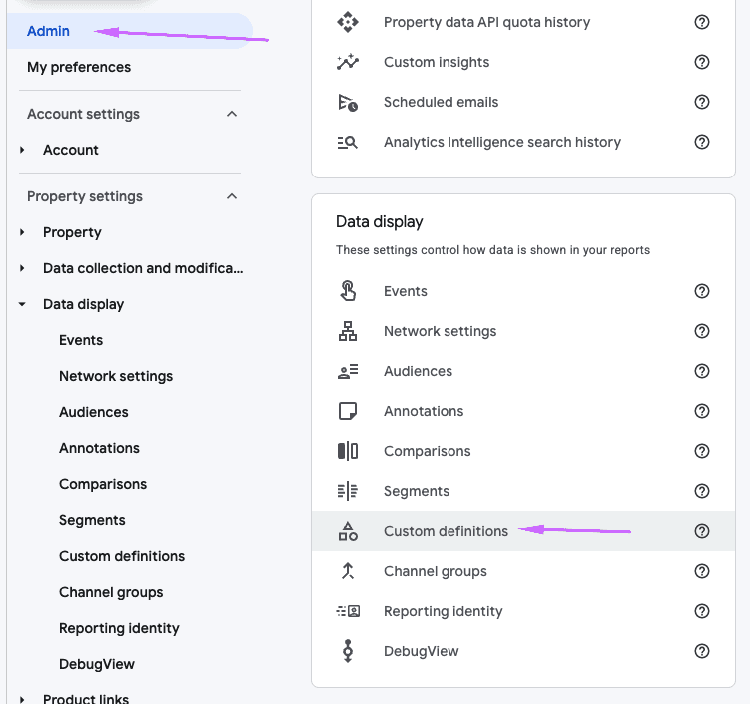Open help for Scheduled emails
This screenshot has height=704, width=750.
click(702, 102)
